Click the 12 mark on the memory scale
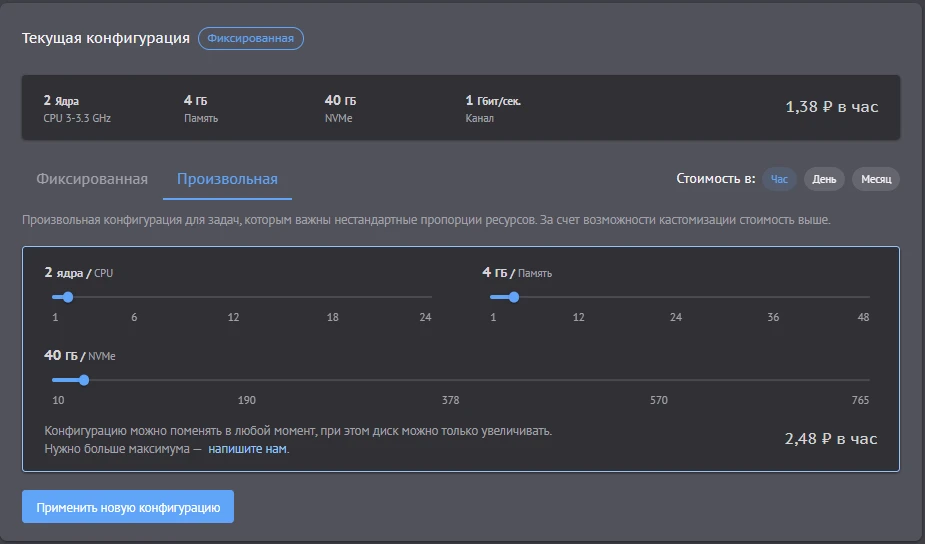This screenshot has height=544, width=925. coord(579,317)
